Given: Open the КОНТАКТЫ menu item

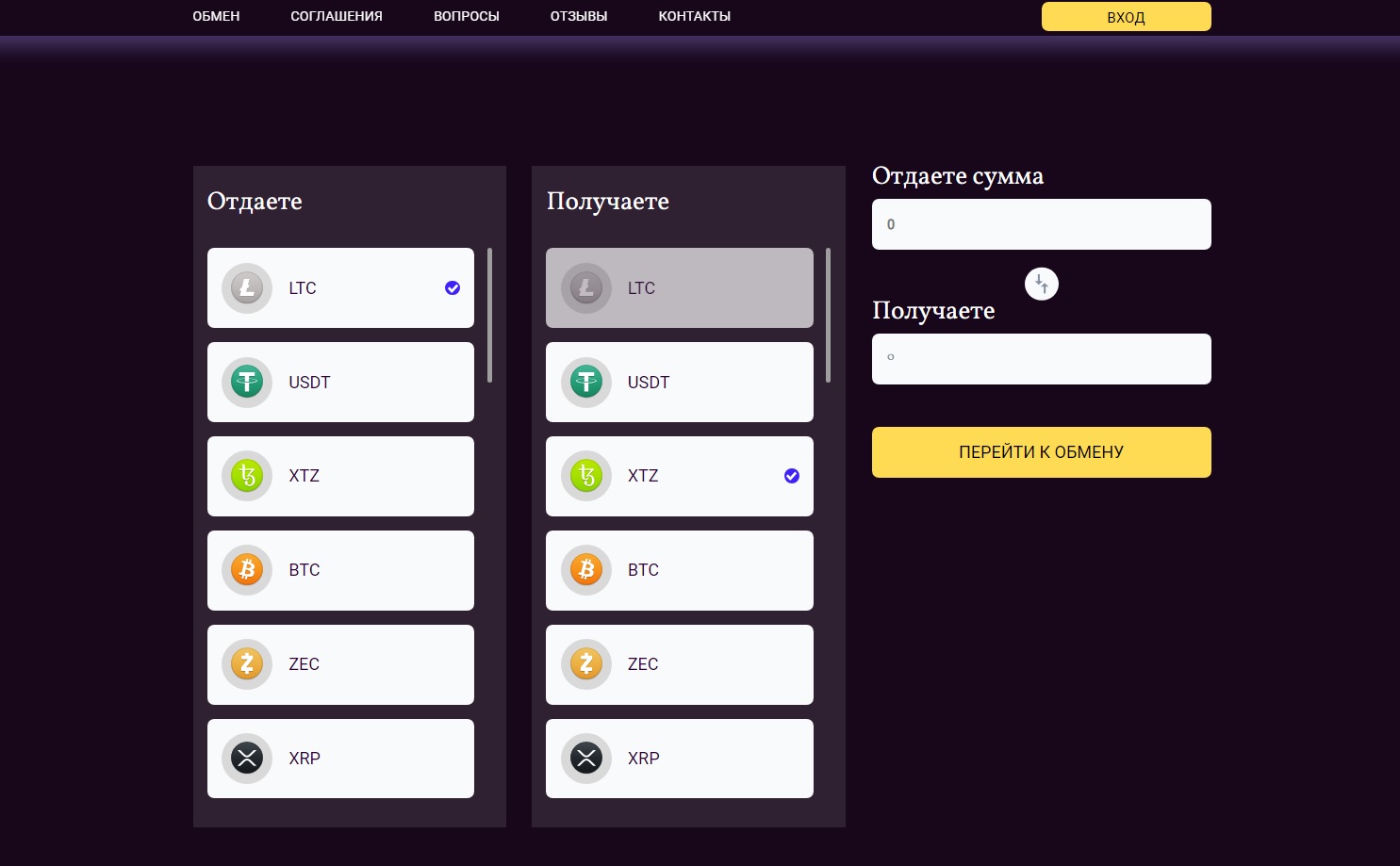Looking at the screenshot, I should 695,16.
